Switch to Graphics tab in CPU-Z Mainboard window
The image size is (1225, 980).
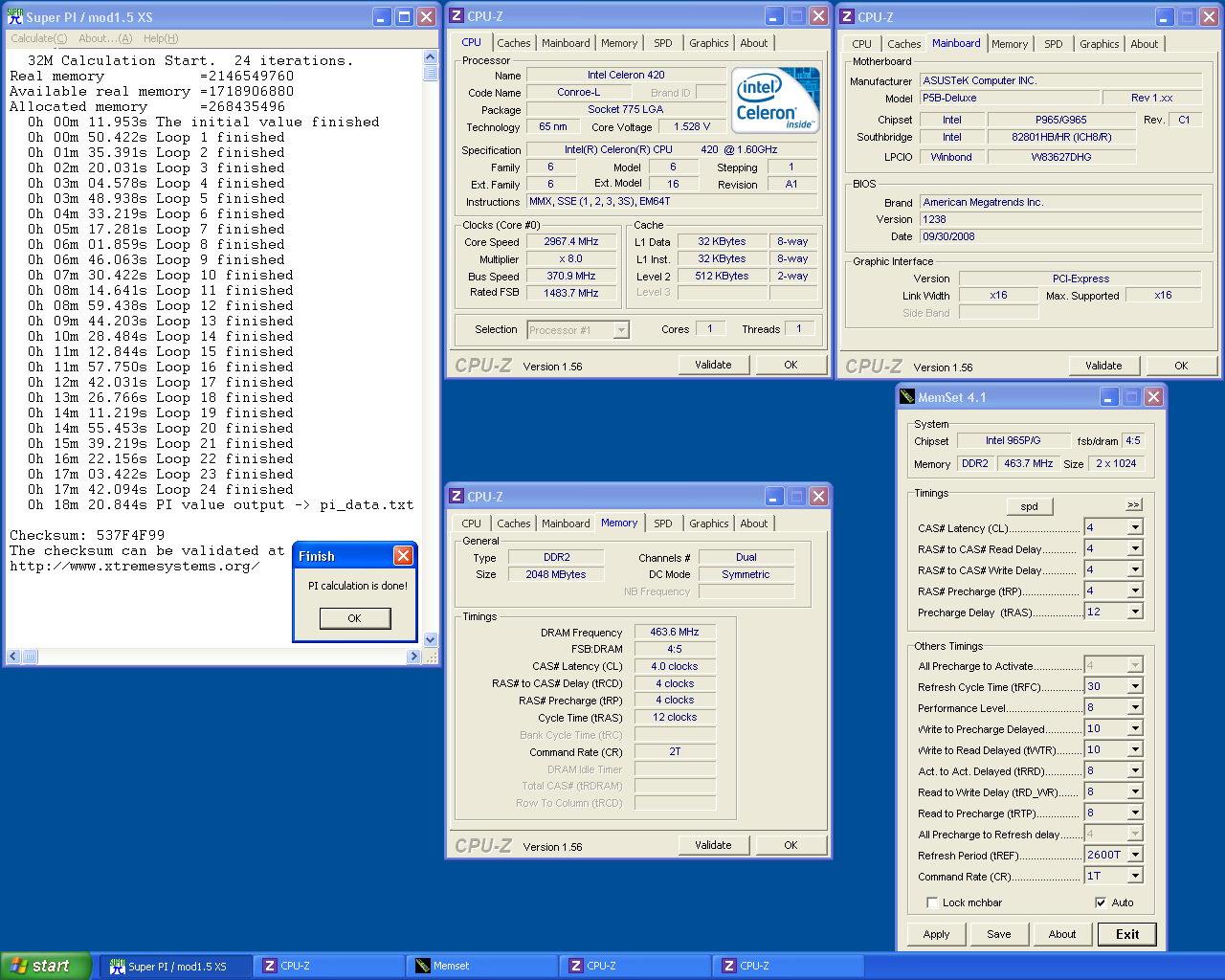[1100, 44]
